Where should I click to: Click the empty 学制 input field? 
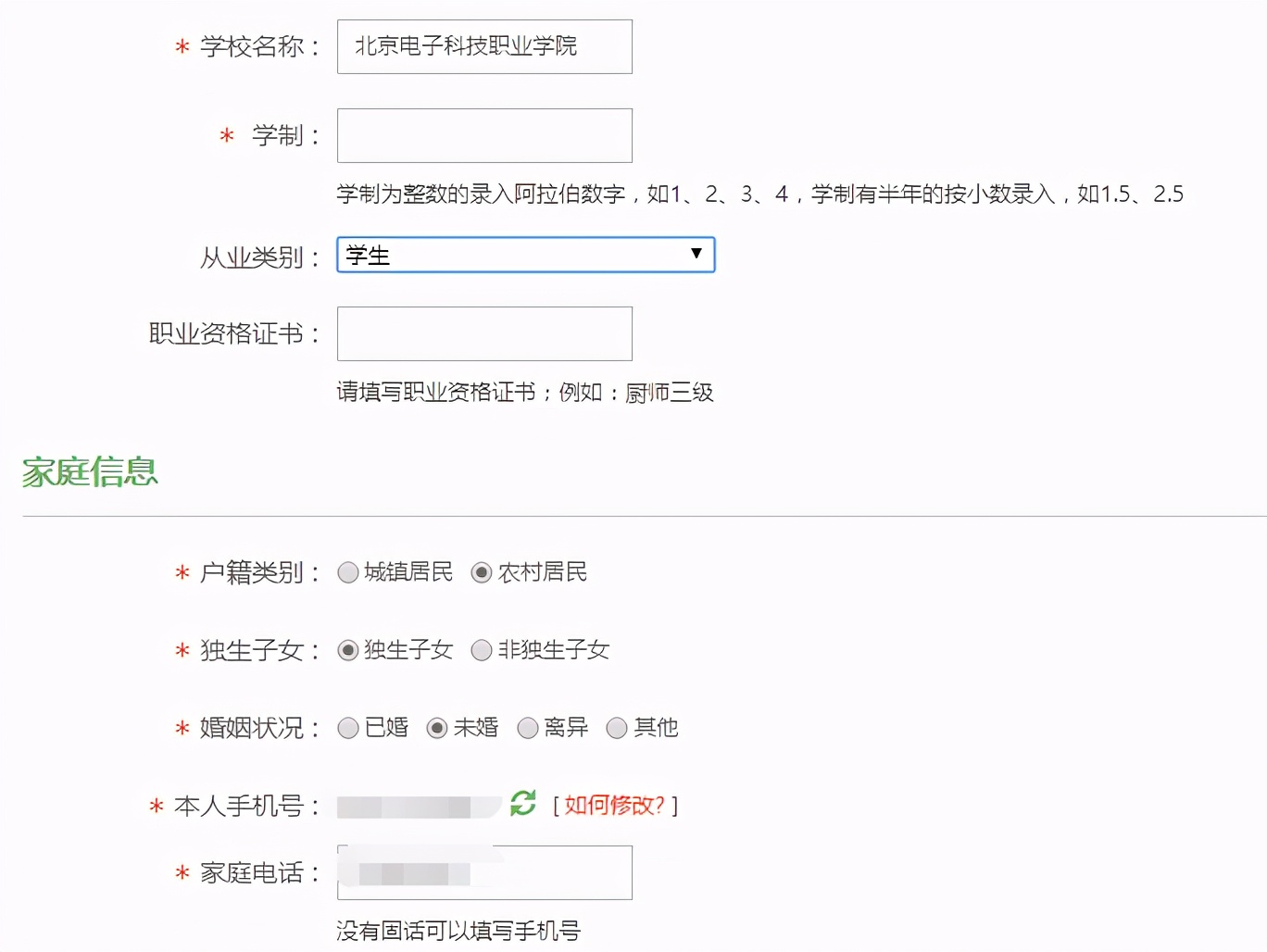(x=483, y=135)
